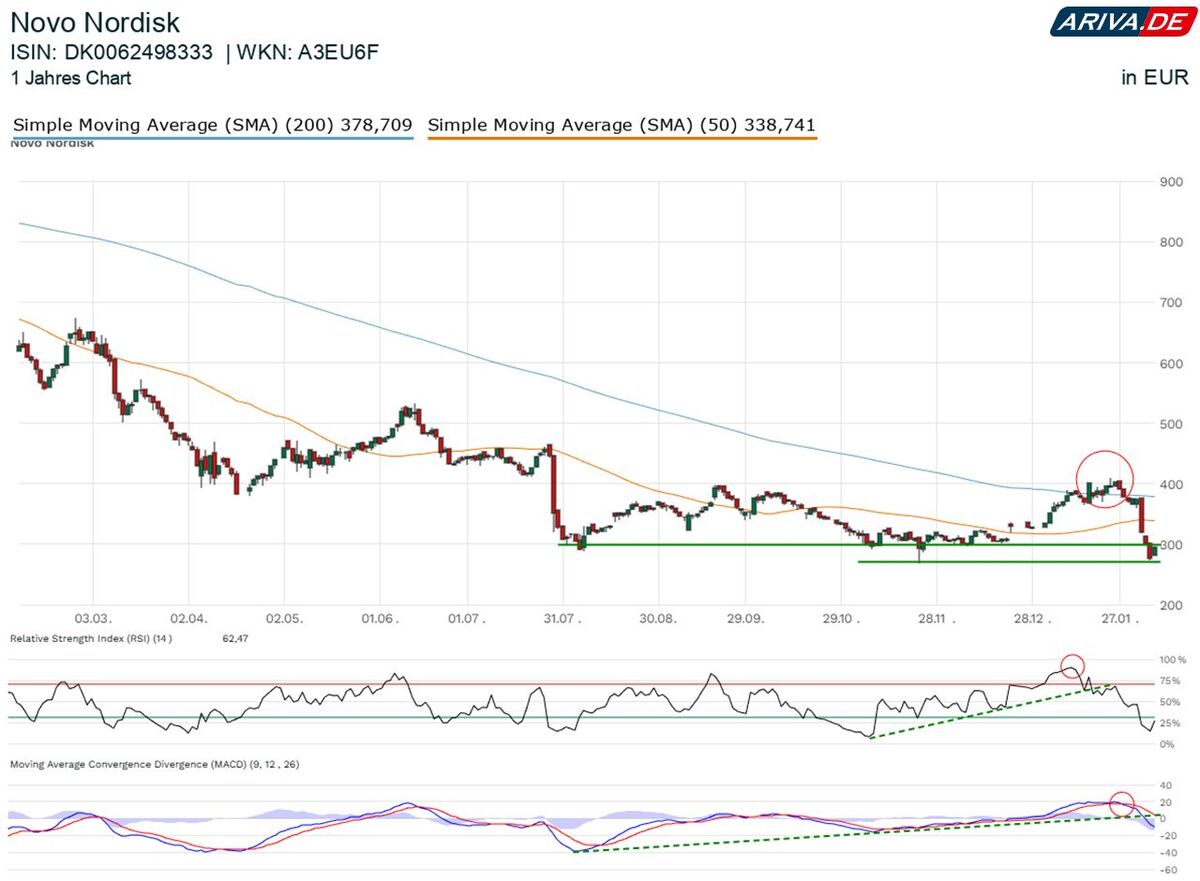Click the 1 Jahres Chart label
The image size is (1200, 881).
pos(70,78)
